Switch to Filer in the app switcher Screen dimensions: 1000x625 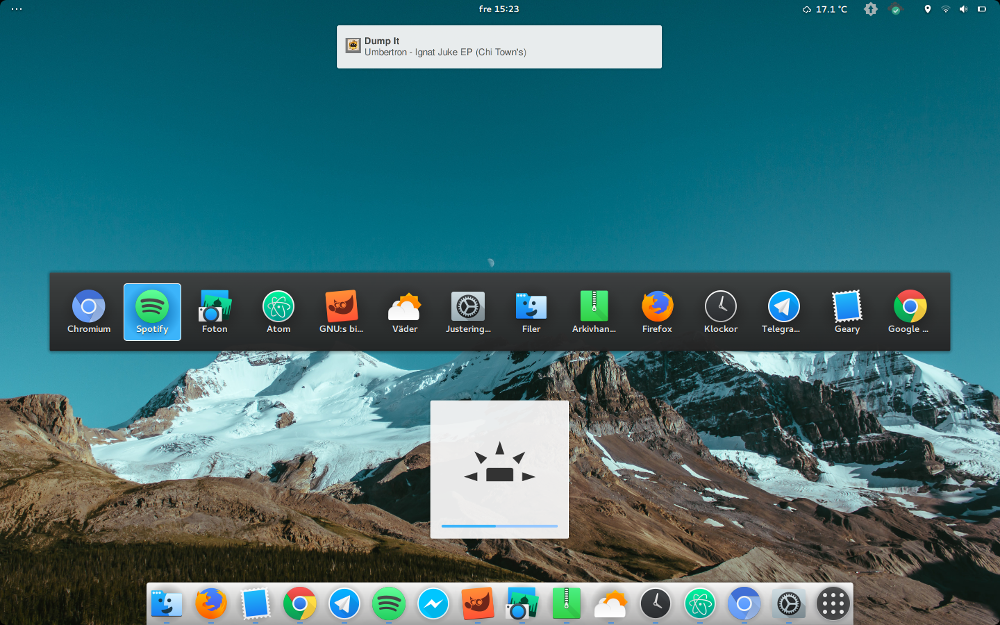pos(531,312)
